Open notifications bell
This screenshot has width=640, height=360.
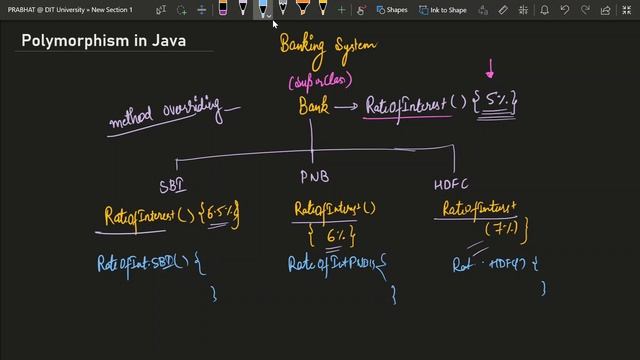[x=544, y=10]
